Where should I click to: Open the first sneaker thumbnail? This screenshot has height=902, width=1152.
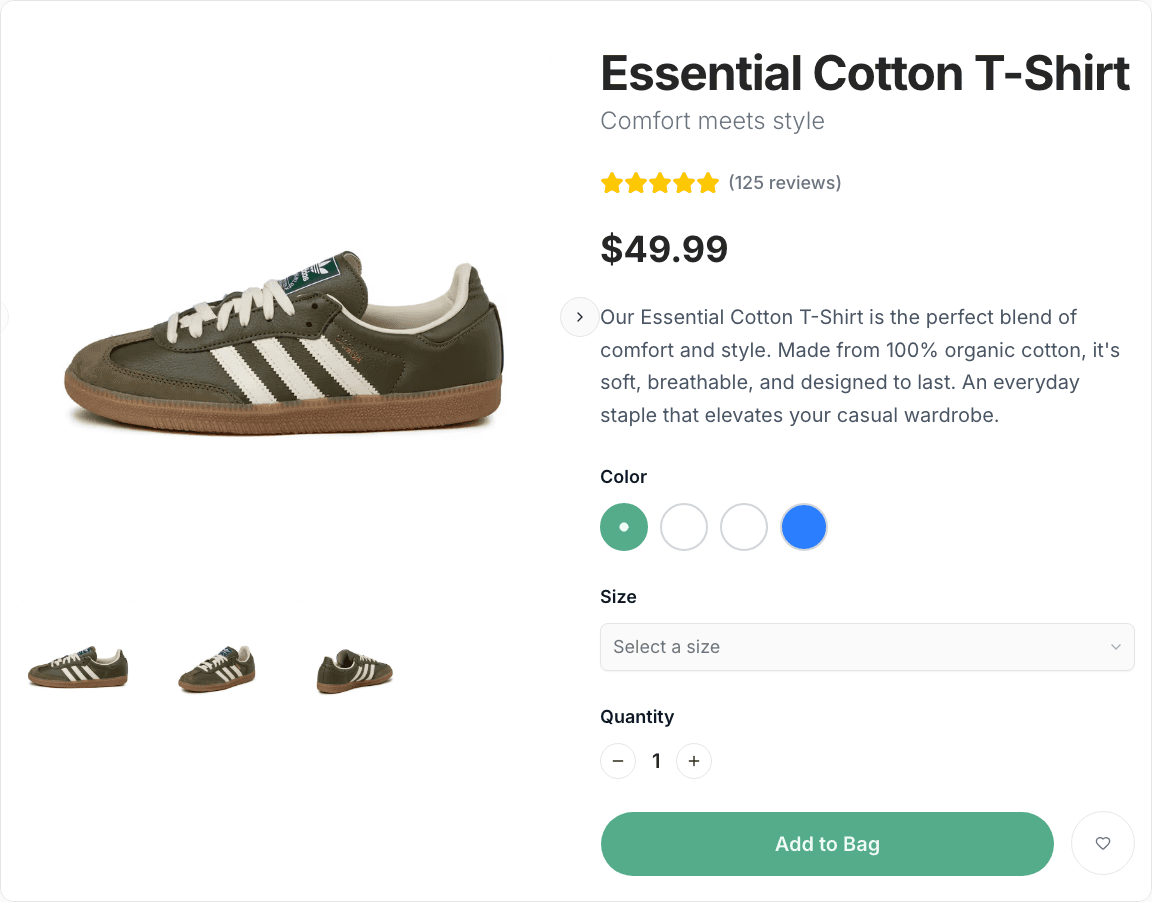coord(78,668)
